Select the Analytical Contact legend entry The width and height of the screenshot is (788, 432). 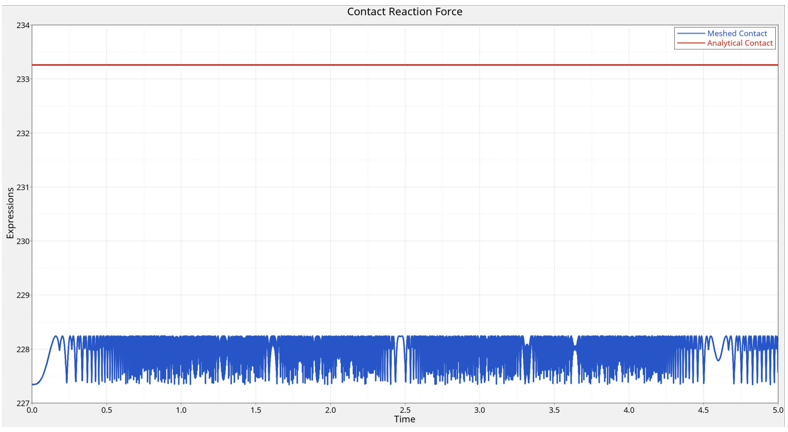click(x=740, y=43)
